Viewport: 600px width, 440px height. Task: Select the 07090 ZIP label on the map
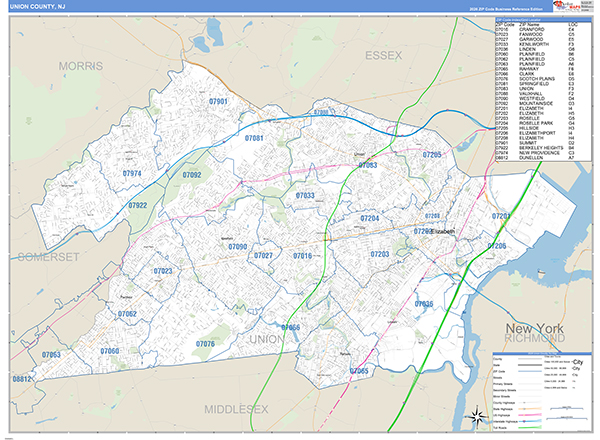(x=238, y=247)
